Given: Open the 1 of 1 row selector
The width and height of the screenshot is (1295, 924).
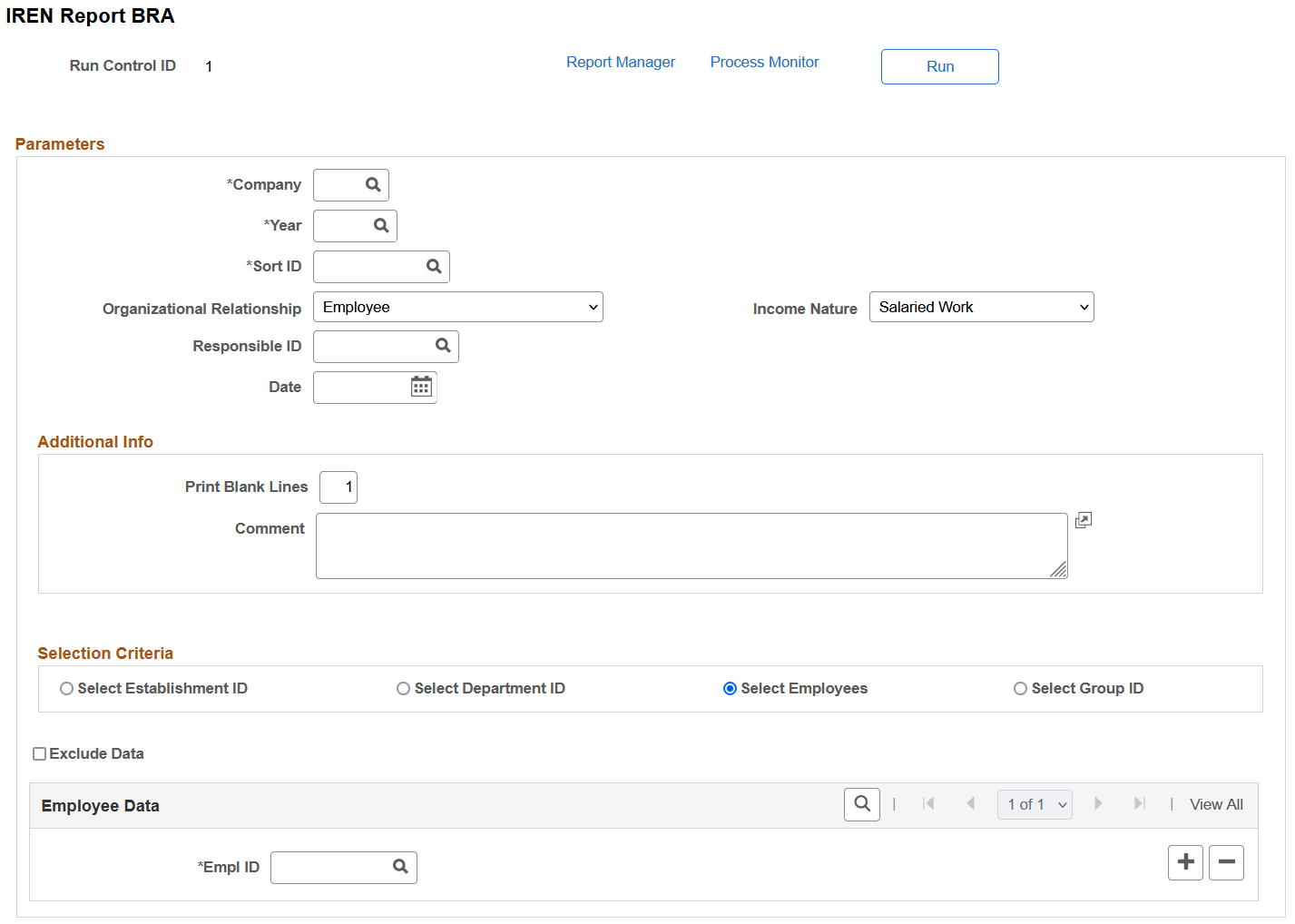Looking at the screenshot, I should tap(1035, 804).
